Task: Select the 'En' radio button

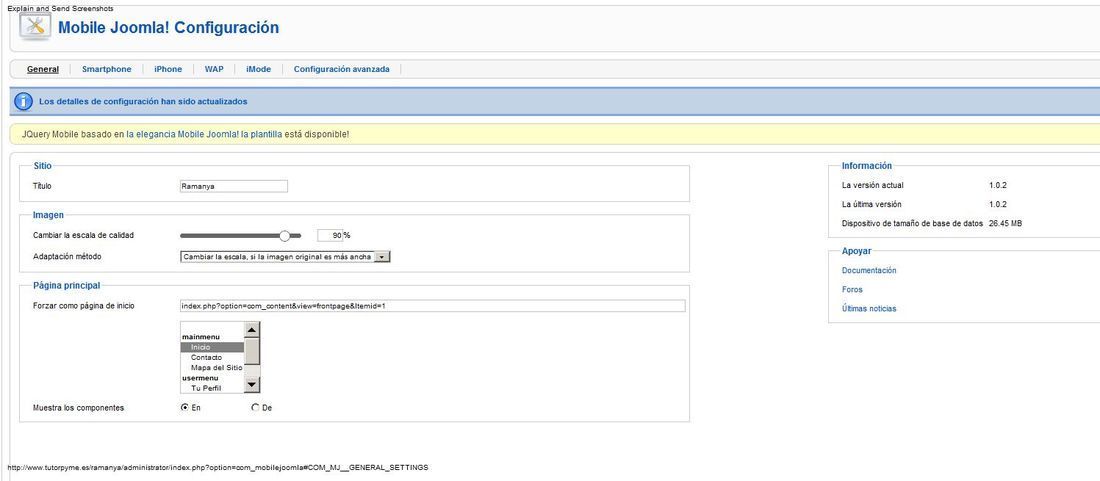Action: click(x=185, y=407)
